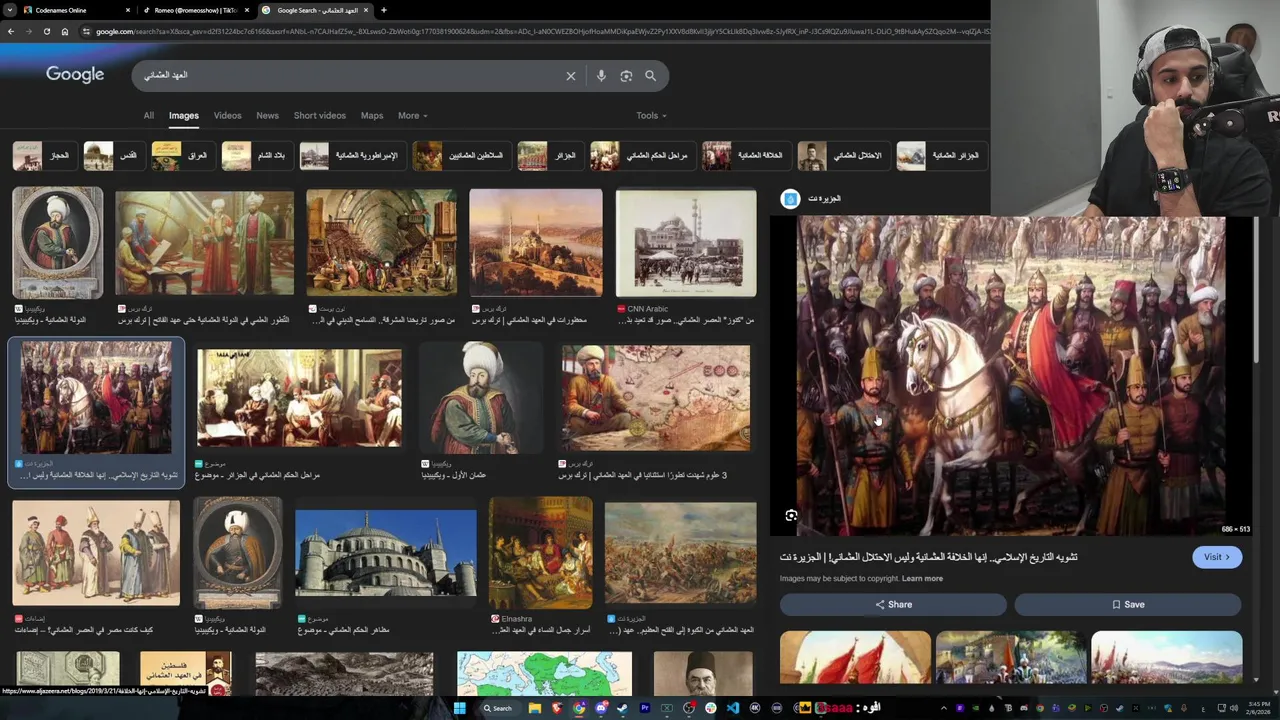Expand the More search options dropdown
This screenshot has height=720, width=1280.
[412, 115]
